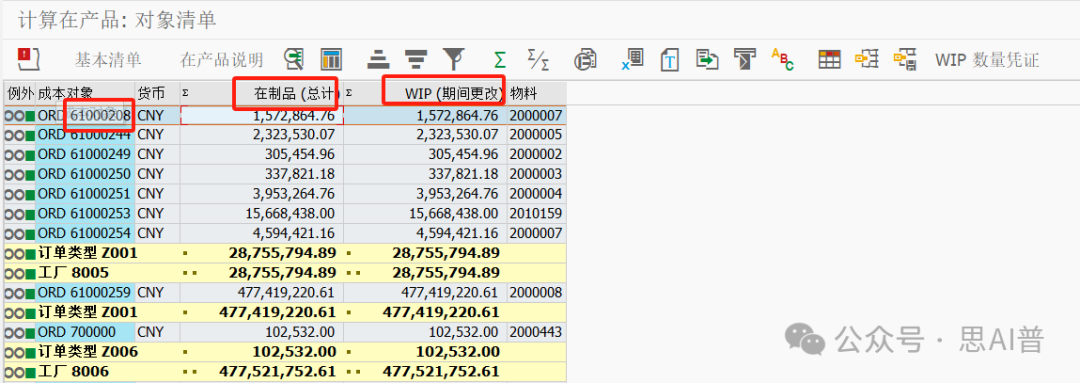
Task: Open the filter funnel tool
Action: tap(453, 59)
